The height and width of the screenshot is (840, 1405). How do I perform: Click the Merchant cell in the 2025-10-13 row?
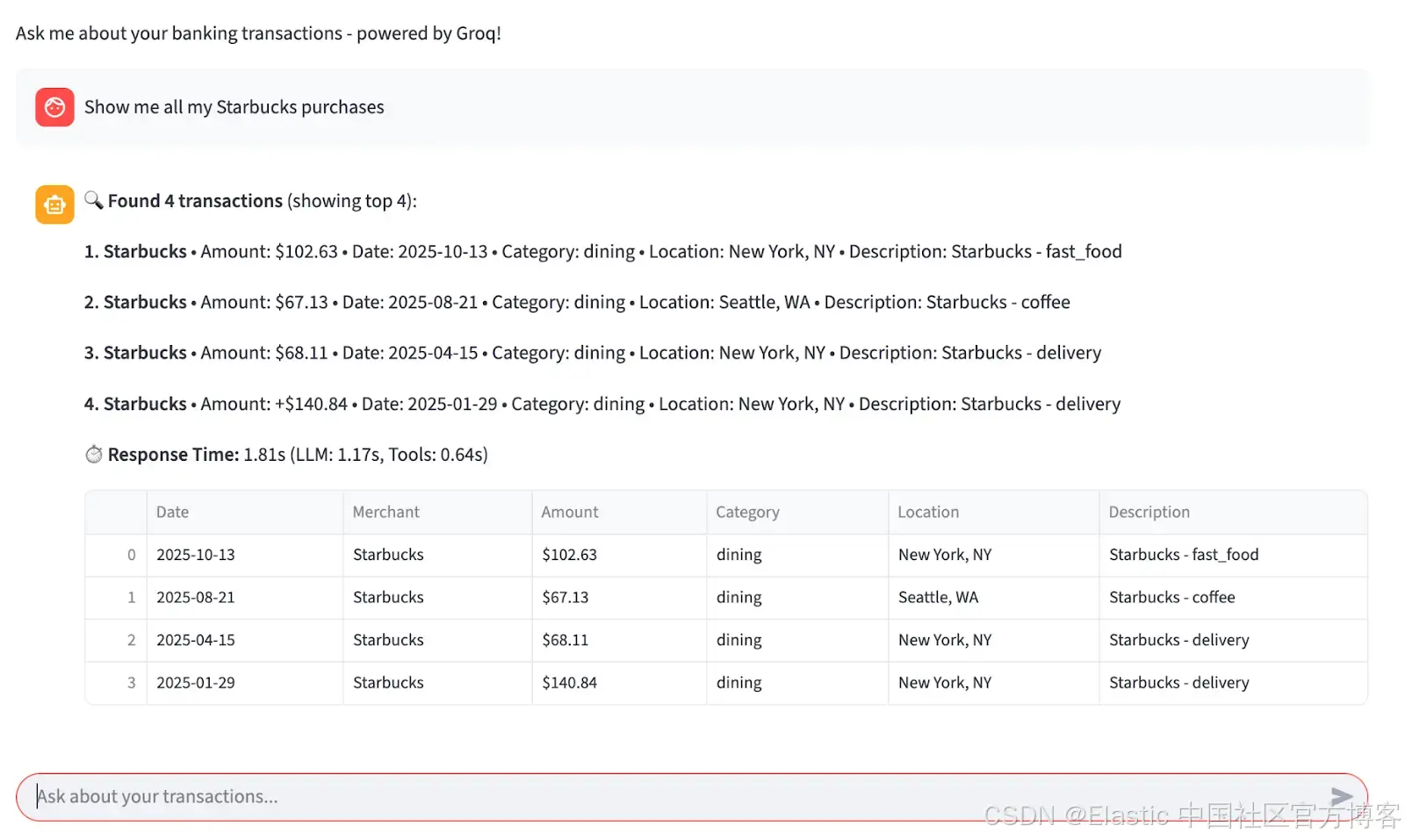point(437,555)
